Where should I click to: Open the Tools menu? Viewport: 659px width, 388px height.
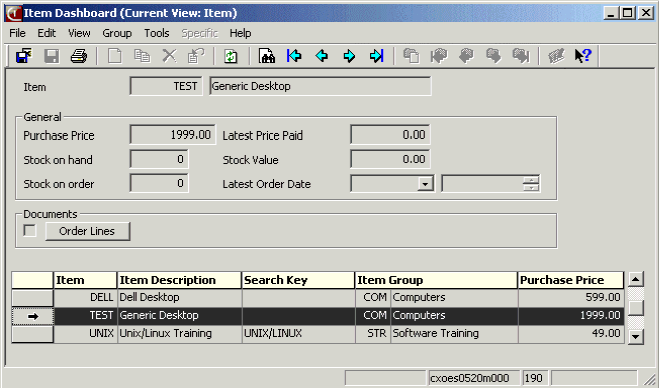click(157, 33)
